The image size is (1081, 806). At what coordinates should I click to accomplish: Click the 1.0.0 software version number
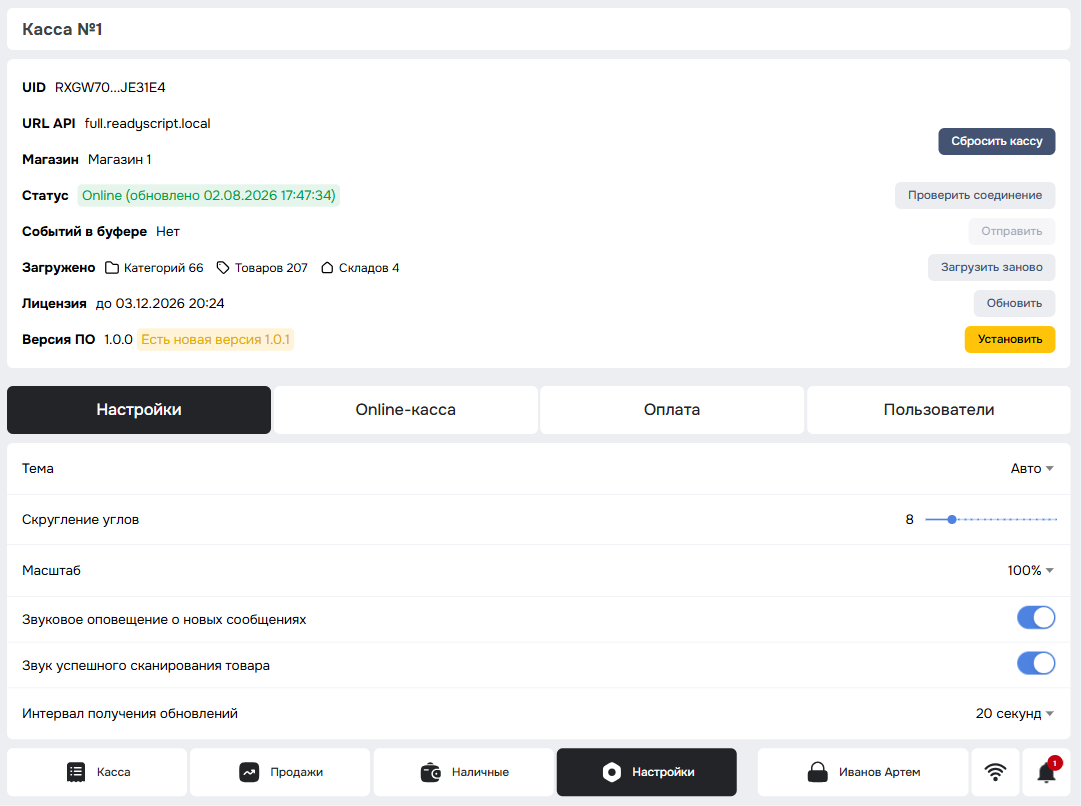118,339
